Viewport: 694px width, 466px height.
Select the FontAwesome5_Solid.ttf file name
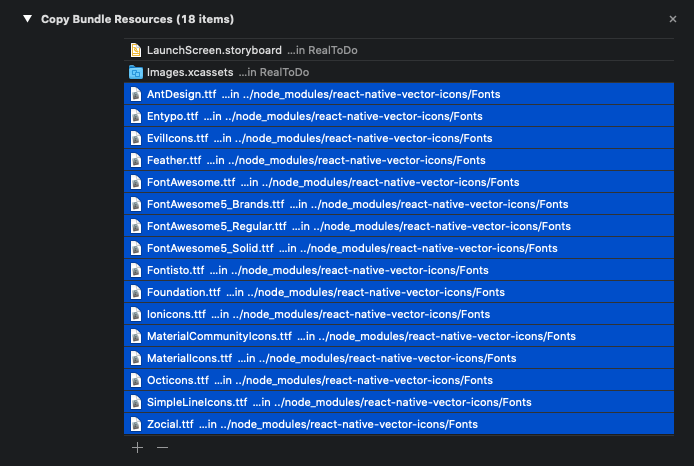pos(210,248)
